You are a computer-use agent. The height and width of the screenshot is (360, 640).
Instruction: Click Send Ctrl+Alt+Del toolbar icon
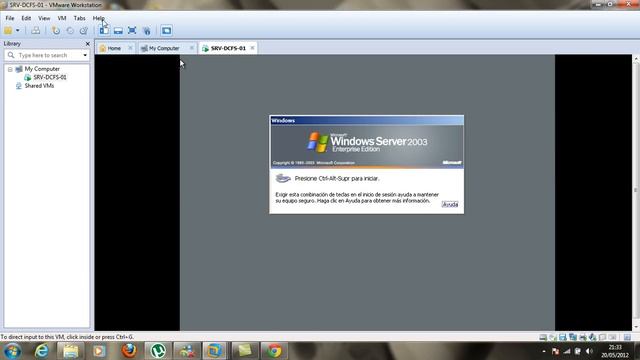click(36, 31)
